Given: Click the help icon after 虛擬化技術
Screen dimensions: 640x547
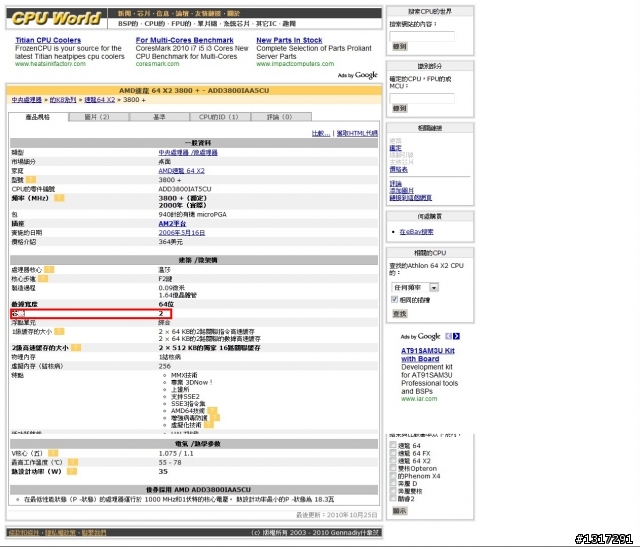Looking at the screenshot, I should (x=209, y=425).
